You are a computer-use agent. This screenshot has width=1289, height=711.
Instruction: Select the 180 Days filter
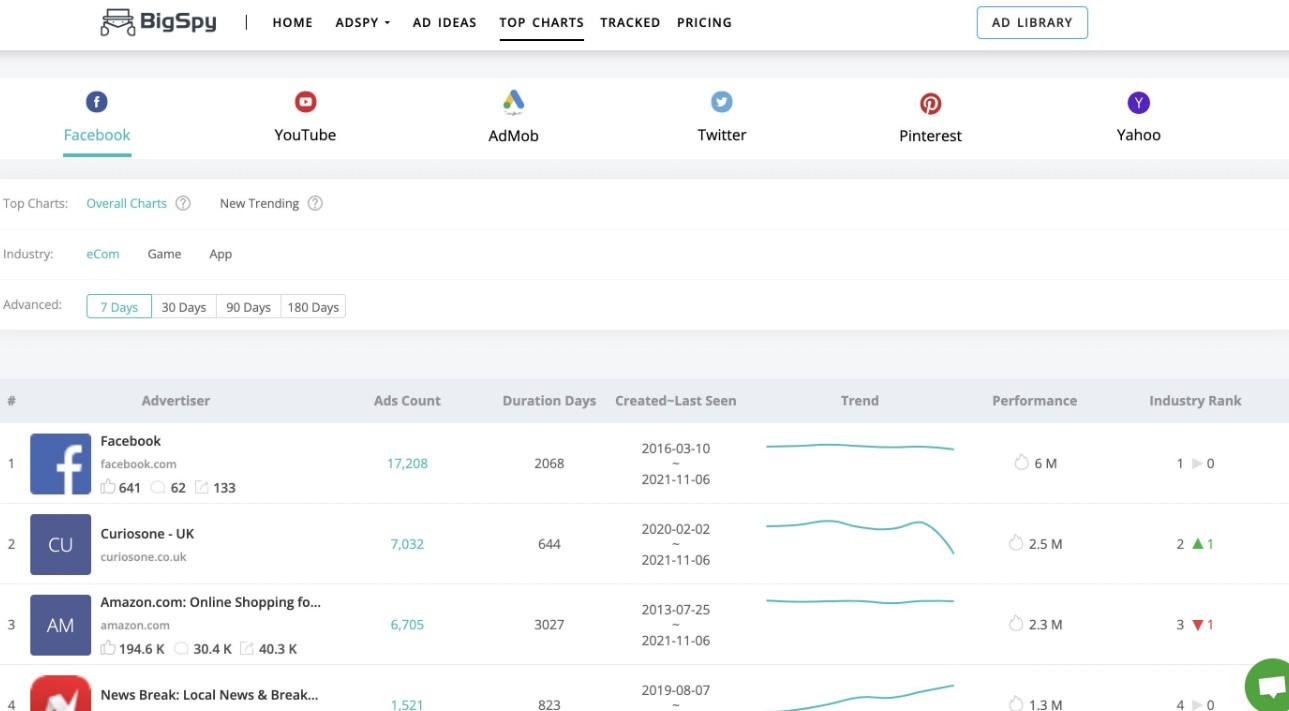pos(313,307)
